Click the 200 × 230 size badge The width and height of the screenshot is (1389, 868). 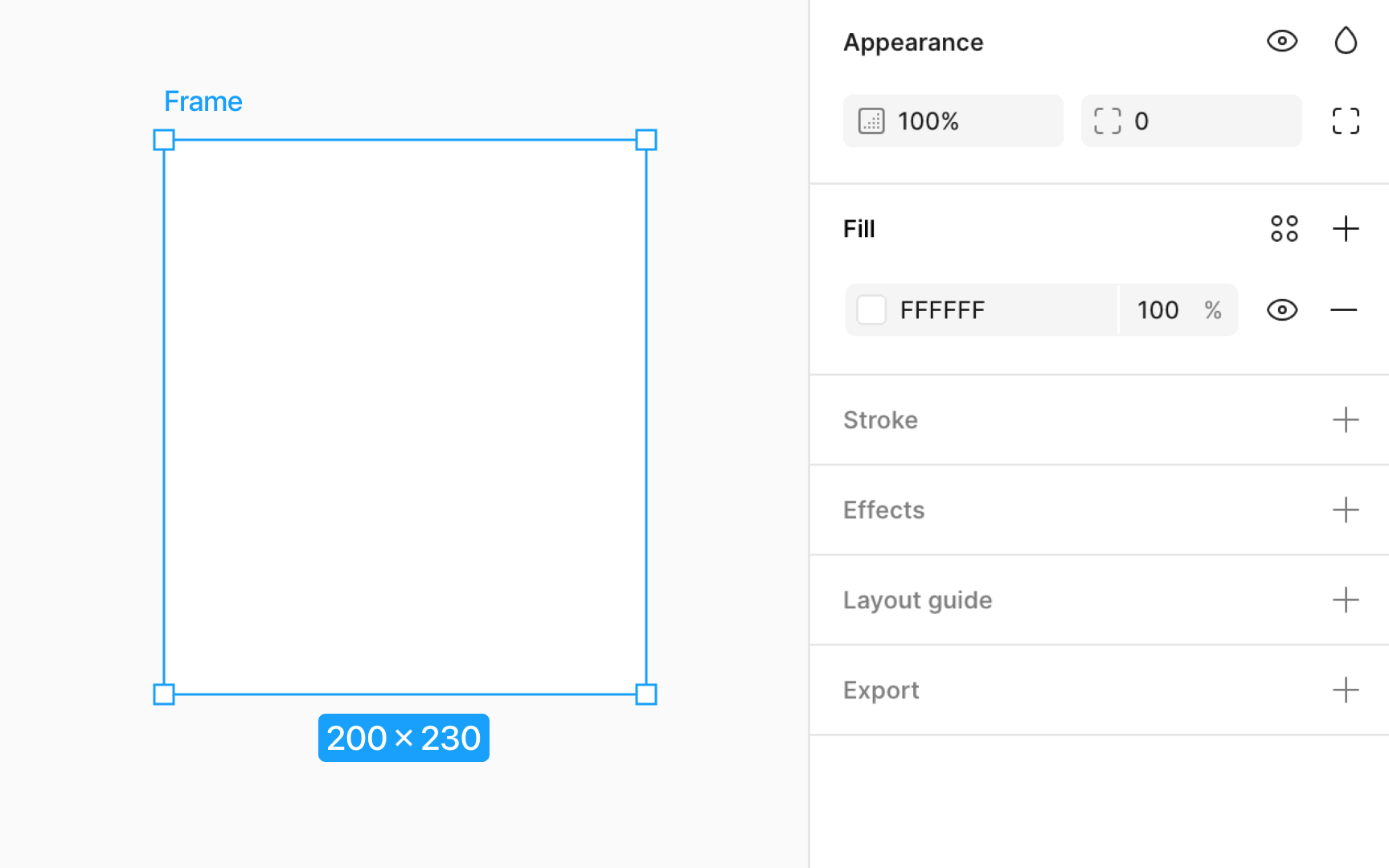click(404, 738)
